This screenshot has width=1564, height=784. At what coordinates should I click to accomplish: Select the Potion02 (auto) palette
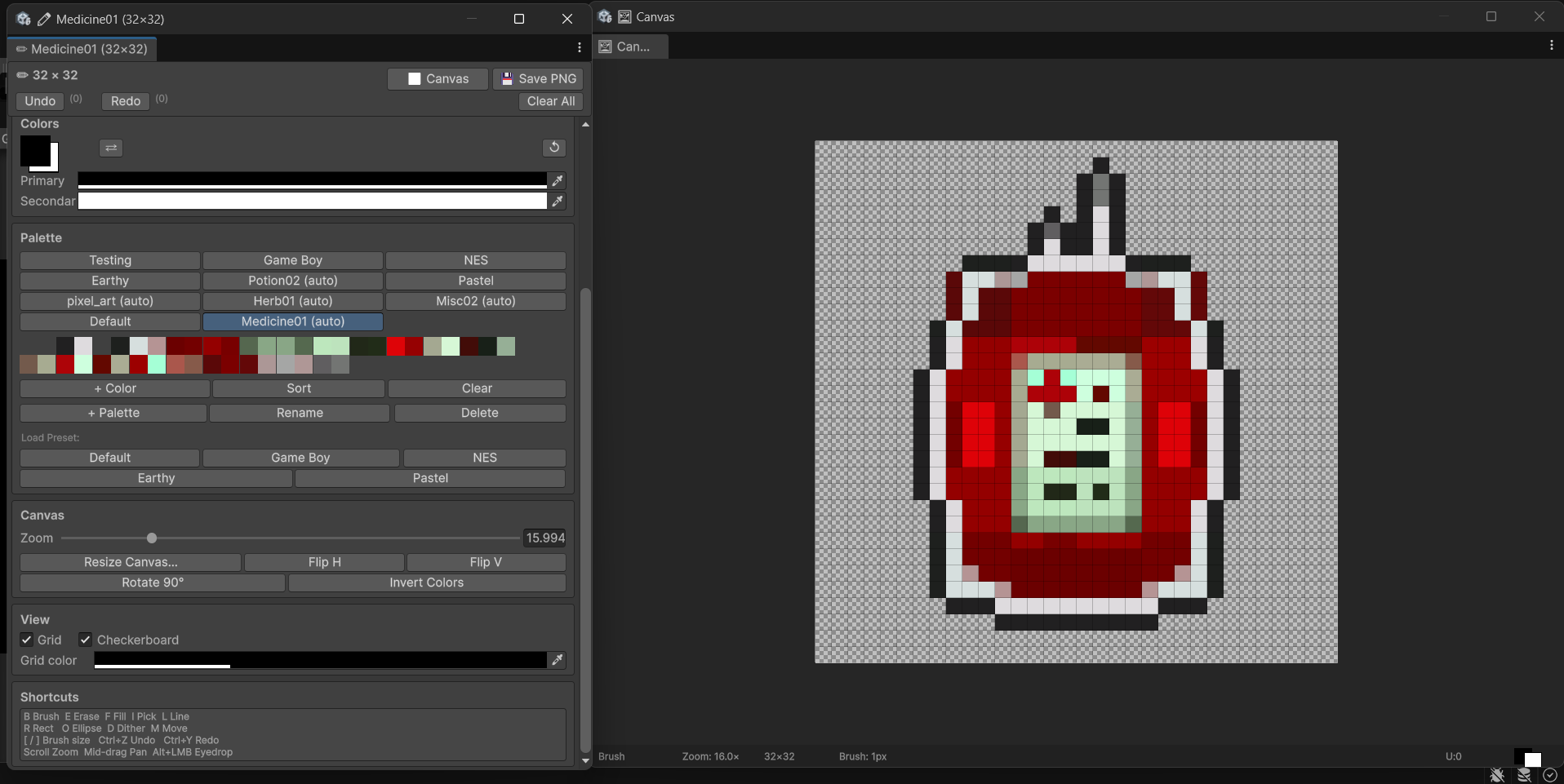coord(293,281)
